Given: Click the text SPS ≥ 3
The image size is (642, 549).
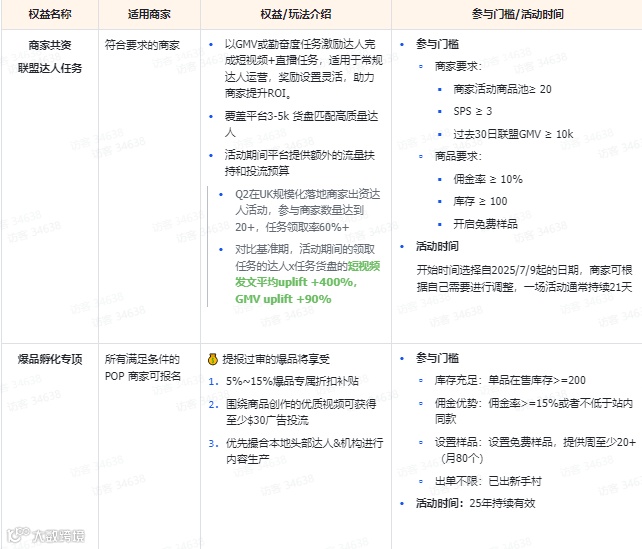Looking at the screenshot, I should coord(472,111).
